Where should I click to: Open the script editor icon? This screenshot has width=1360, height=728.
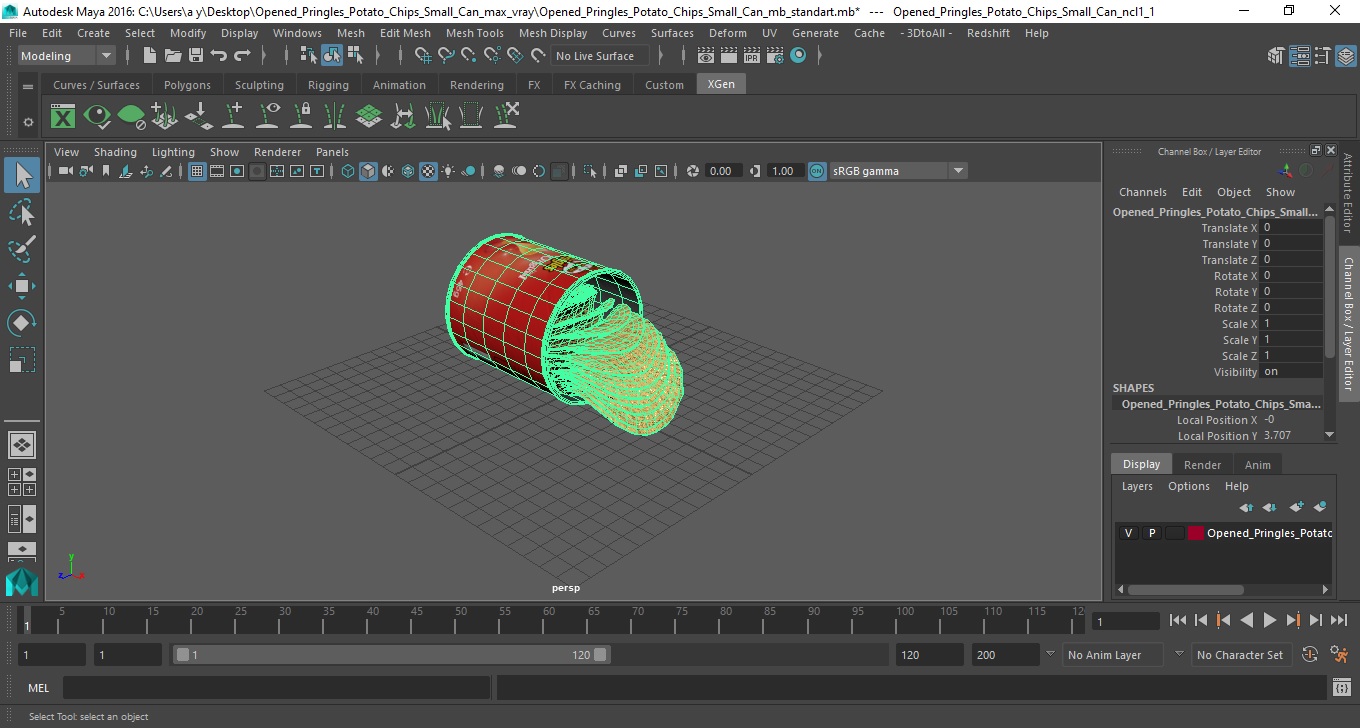1342,688
